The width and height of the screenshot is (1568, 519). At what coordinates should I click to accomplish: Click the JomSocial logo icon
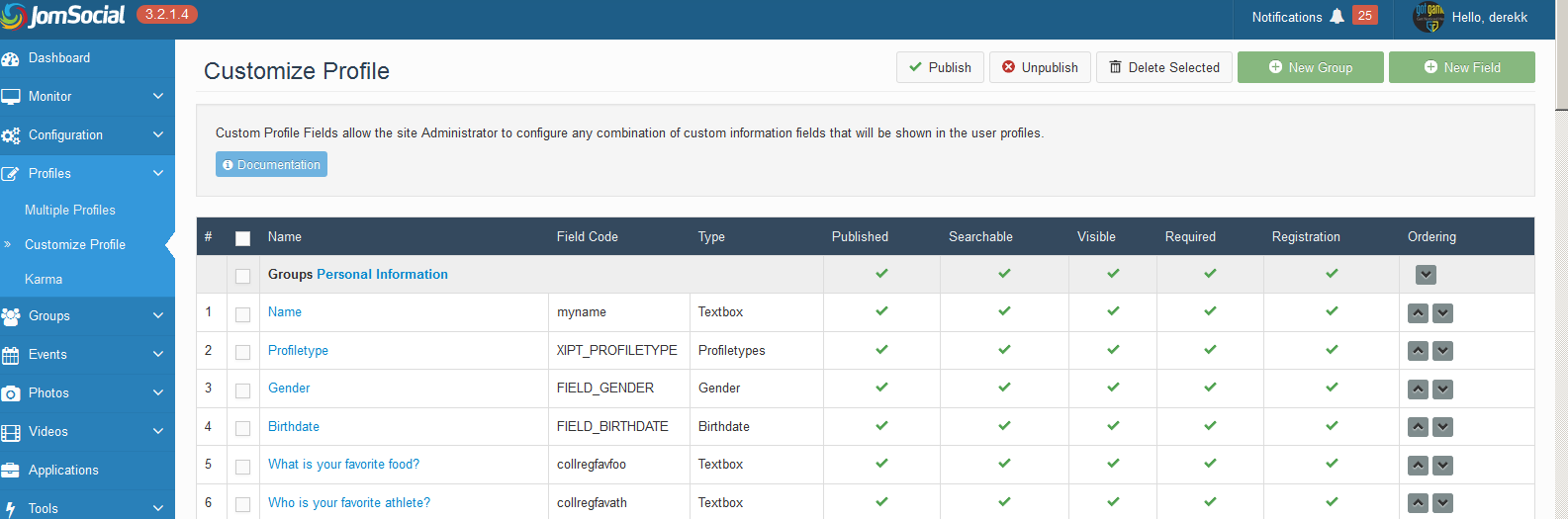click(13, 16)
